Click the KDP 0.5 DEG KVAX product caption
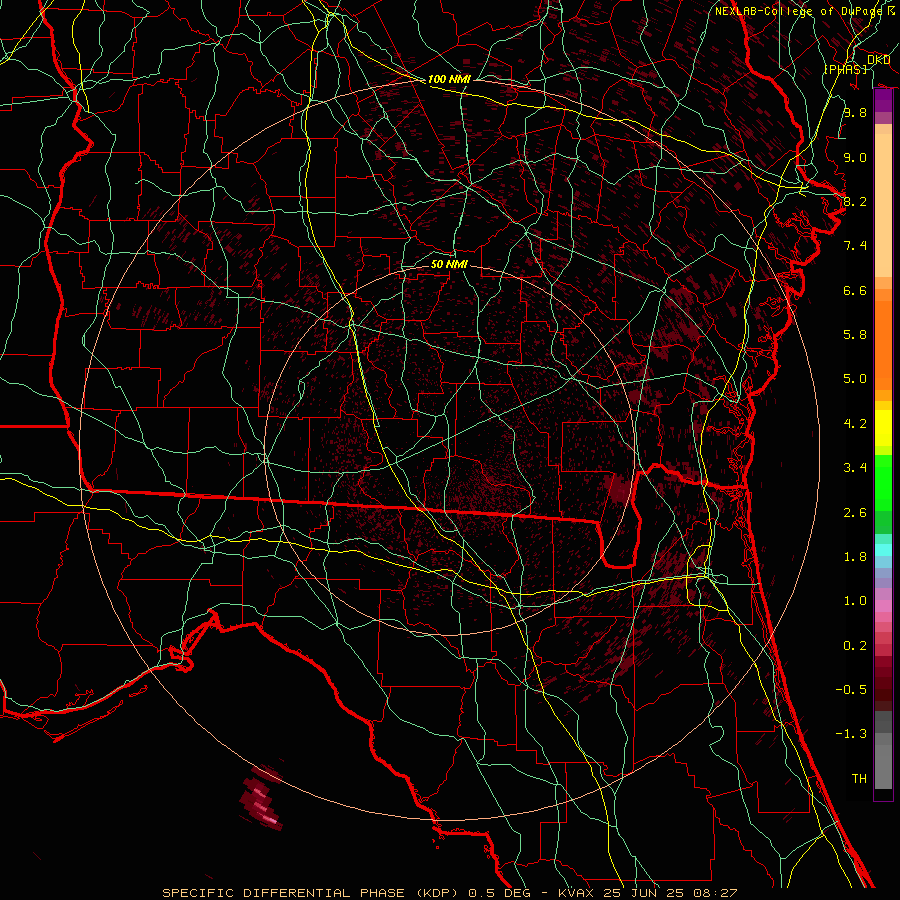Screen dimensions: 900x900 click(x=450, y=893)
